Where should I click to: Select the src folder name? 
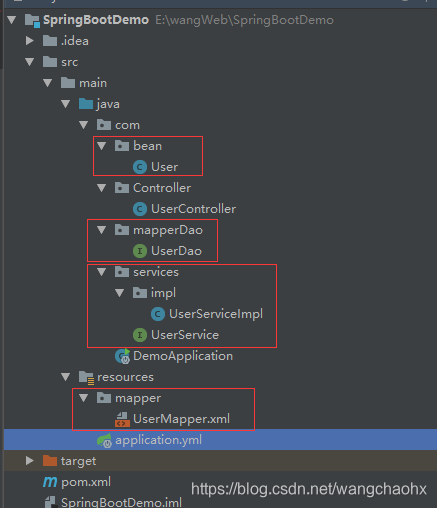(70, 62)
